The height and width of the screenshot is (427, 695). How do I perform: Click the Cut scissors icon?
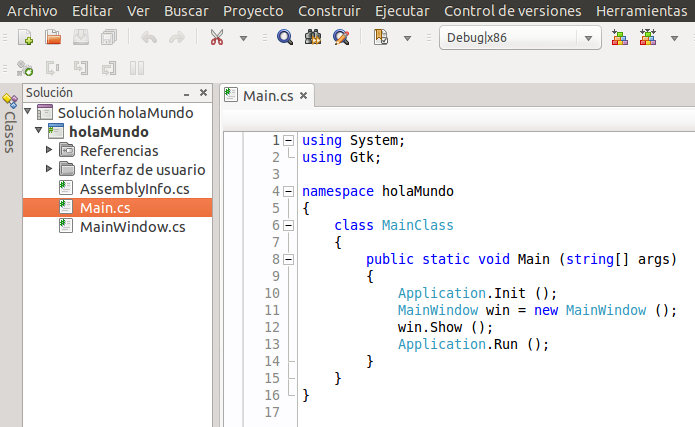[x=217, y=38]
